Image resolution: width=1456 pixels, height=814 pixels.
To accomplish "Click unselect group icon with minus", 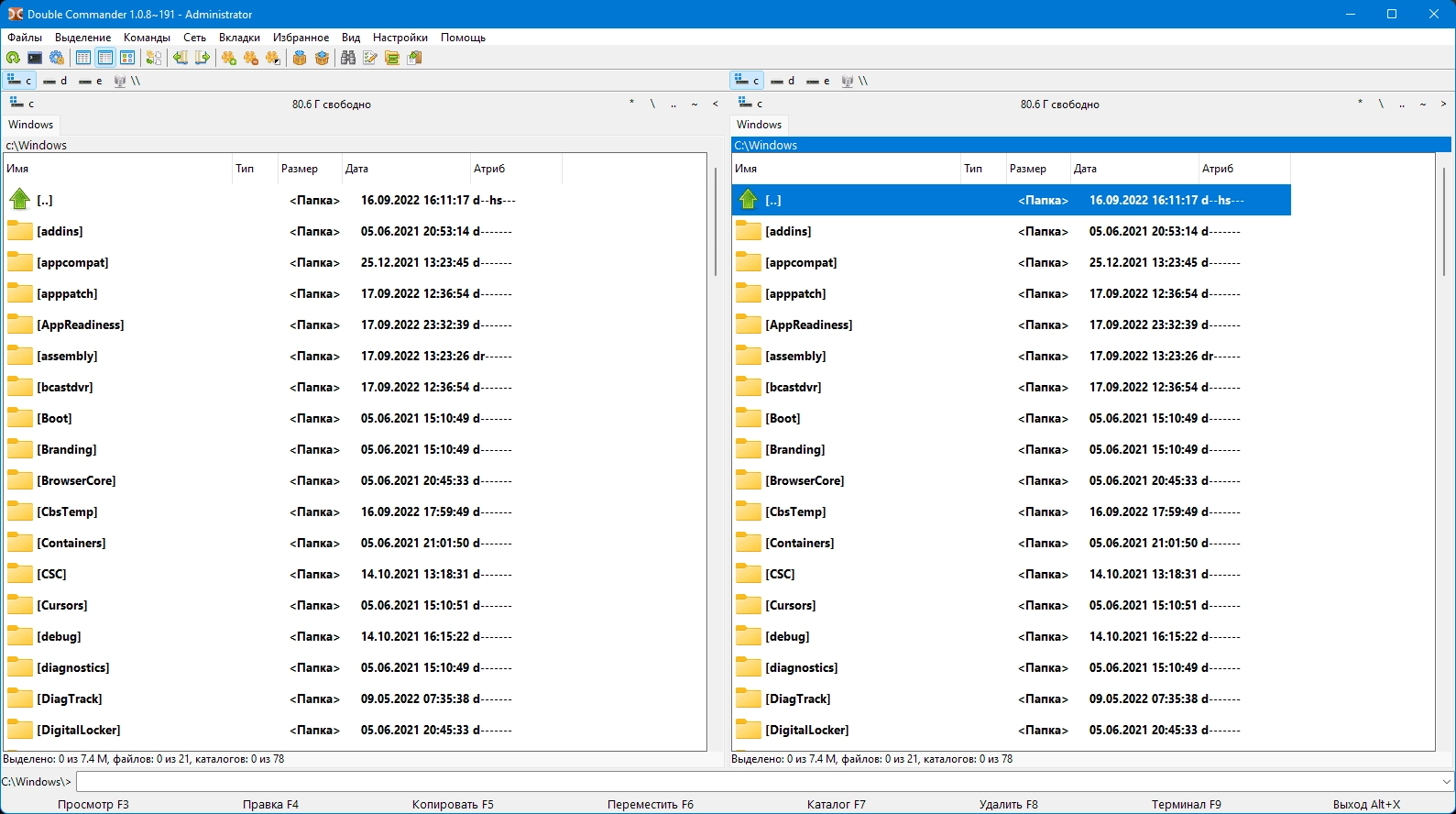I will (251, 58).
